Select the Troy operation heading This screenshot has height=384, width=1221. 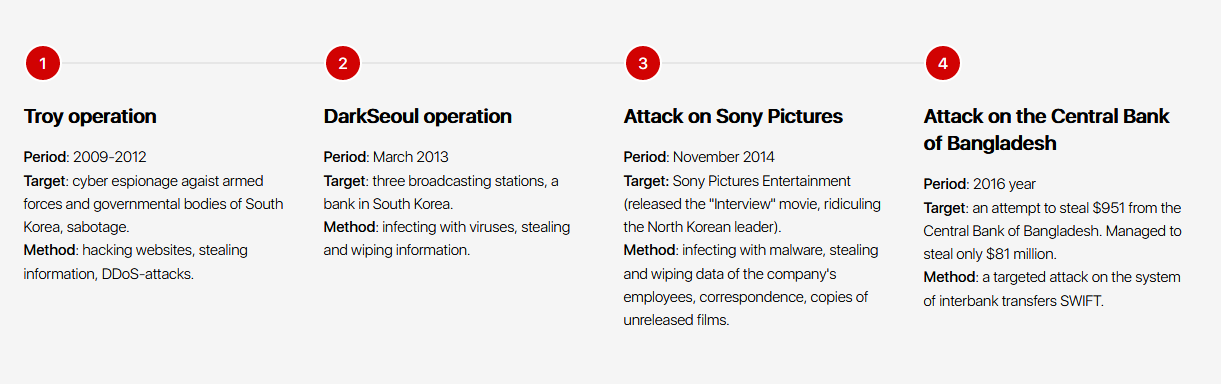point(90,116)
